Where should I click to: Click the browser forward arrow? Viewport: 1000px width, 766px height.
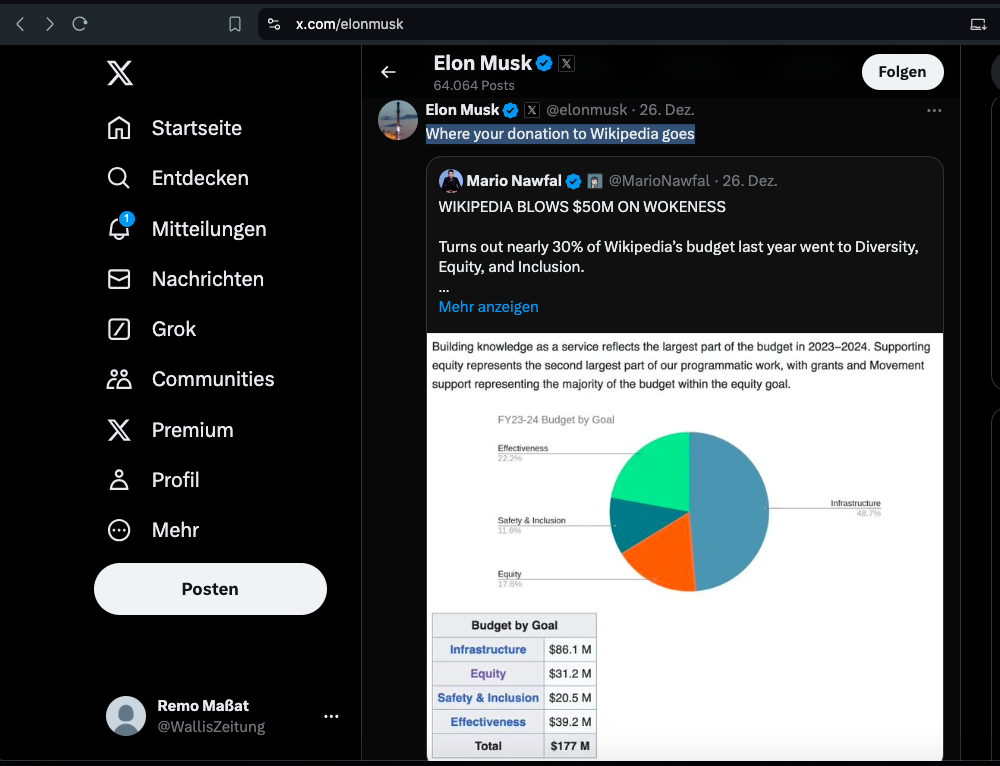point(50,24)
